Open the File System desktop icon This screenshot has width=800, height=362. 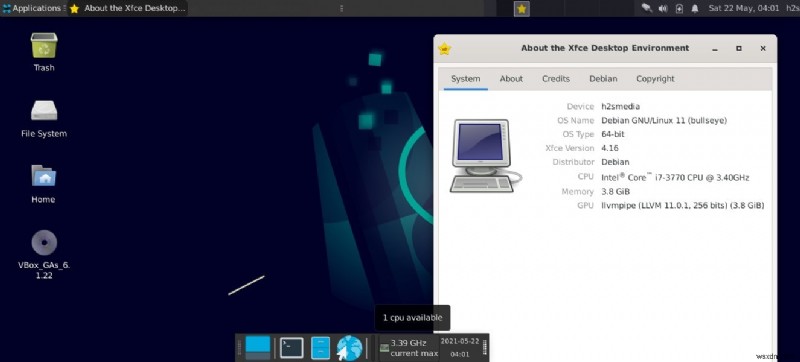pos(44,118)
